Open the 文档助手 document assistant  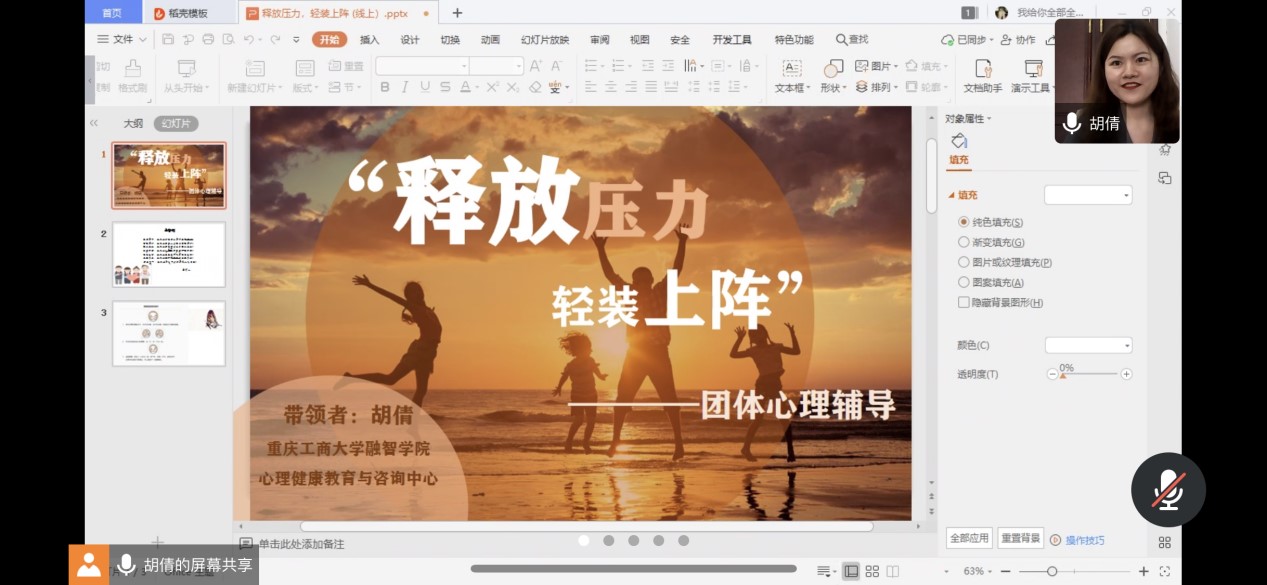(x=982, y=76)
